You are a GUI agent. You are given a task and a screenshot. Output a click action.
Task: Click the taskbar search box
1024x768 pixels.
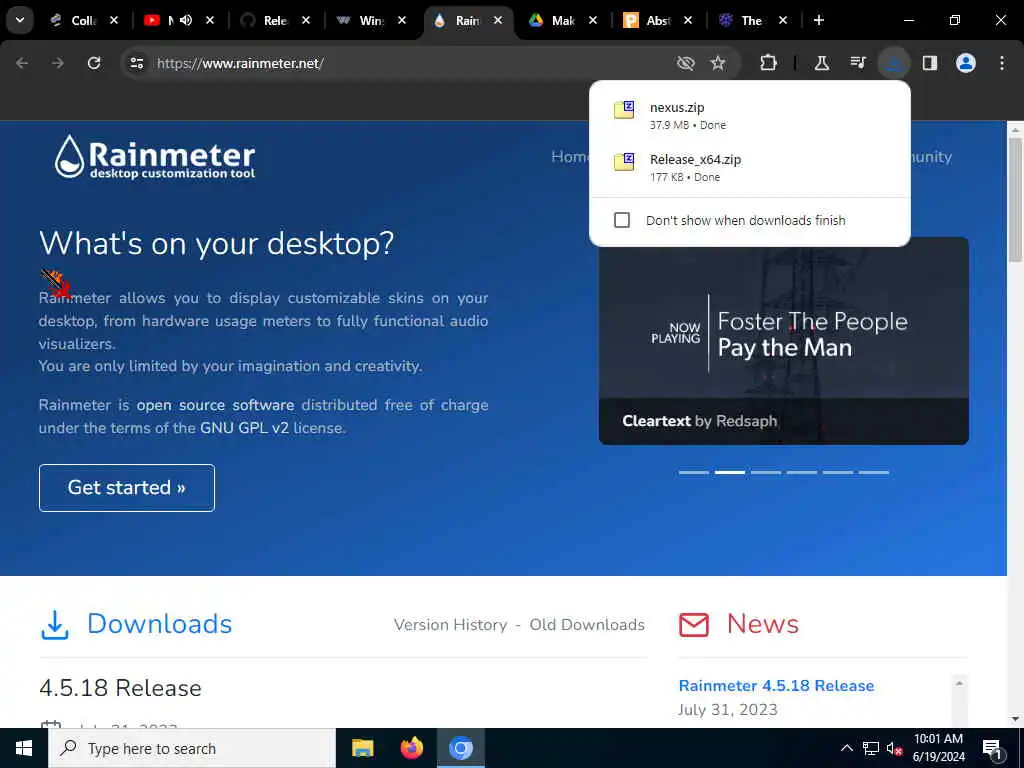click(x=192, y=748)
